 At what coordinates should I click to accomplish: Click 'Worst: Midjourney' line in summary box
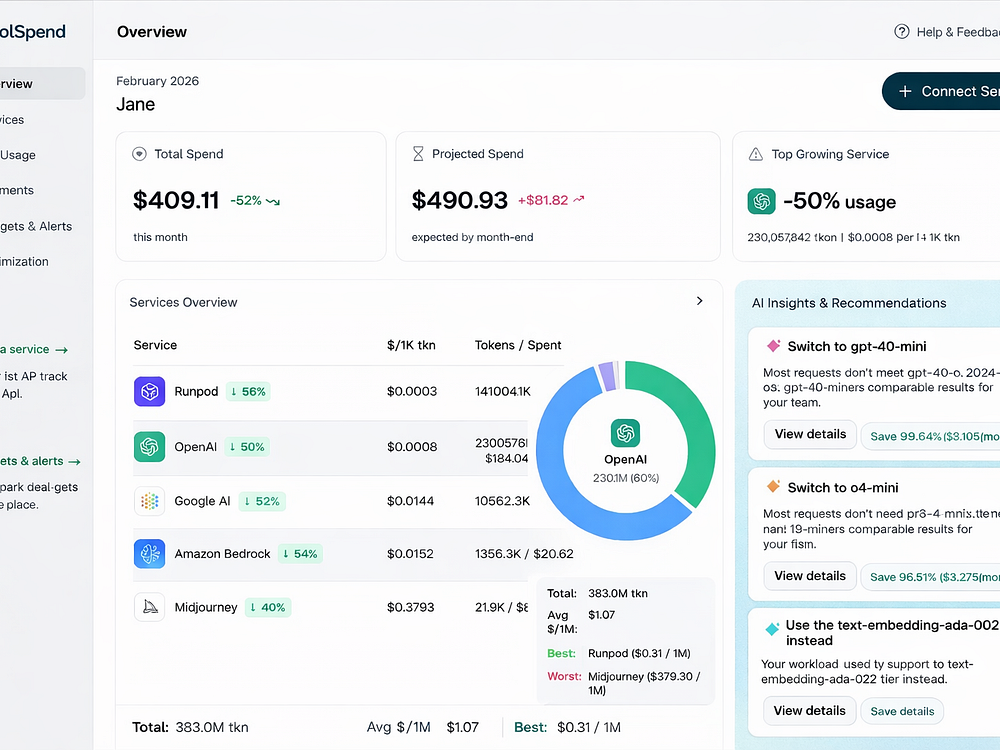624,683
